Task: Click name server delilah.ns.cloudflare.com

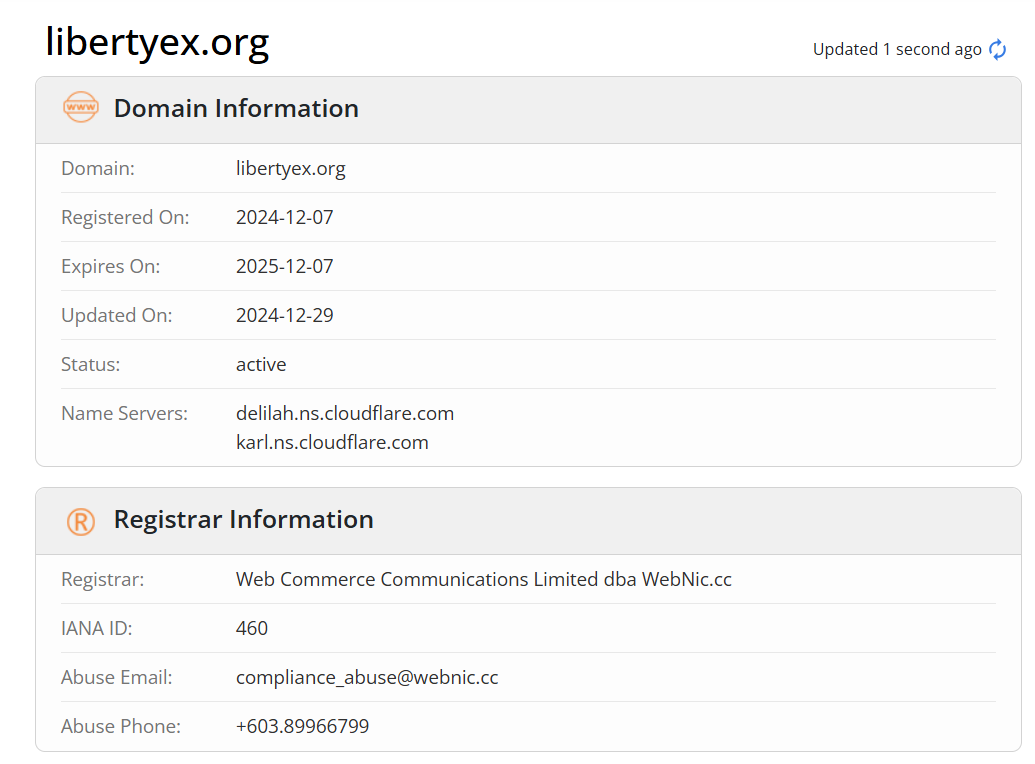Action: 345,413
